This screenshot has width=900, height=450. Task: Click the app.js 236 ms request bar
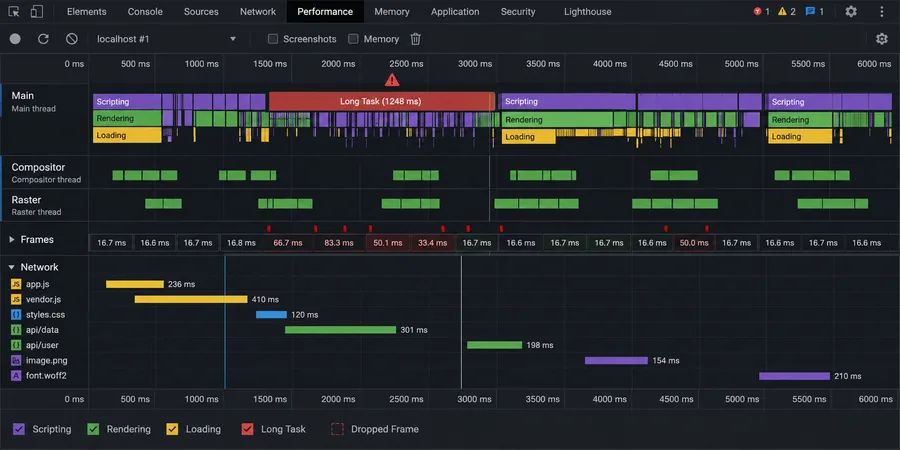point(135,284)
